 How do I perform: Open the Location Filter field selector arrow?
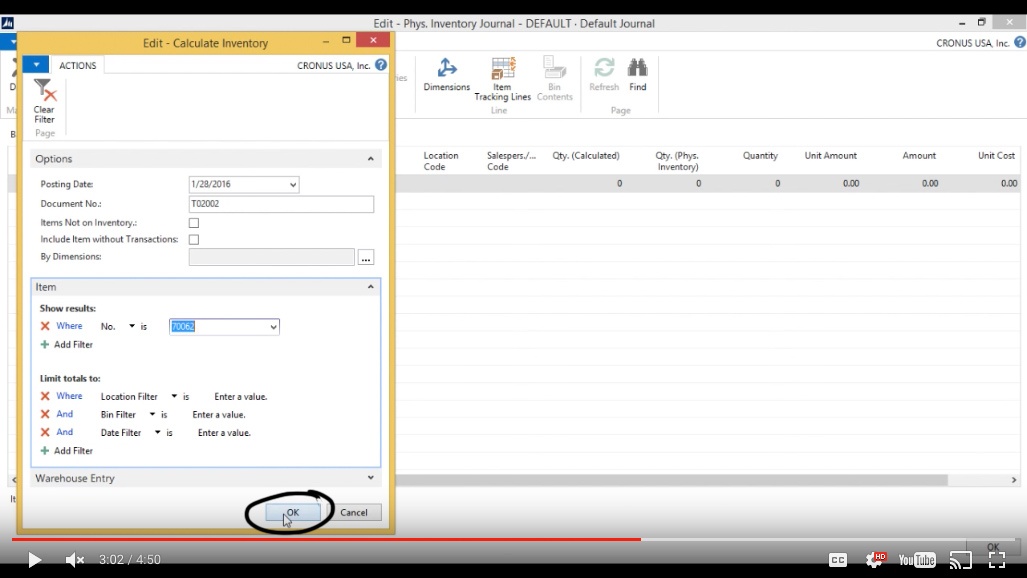(174, 396)
